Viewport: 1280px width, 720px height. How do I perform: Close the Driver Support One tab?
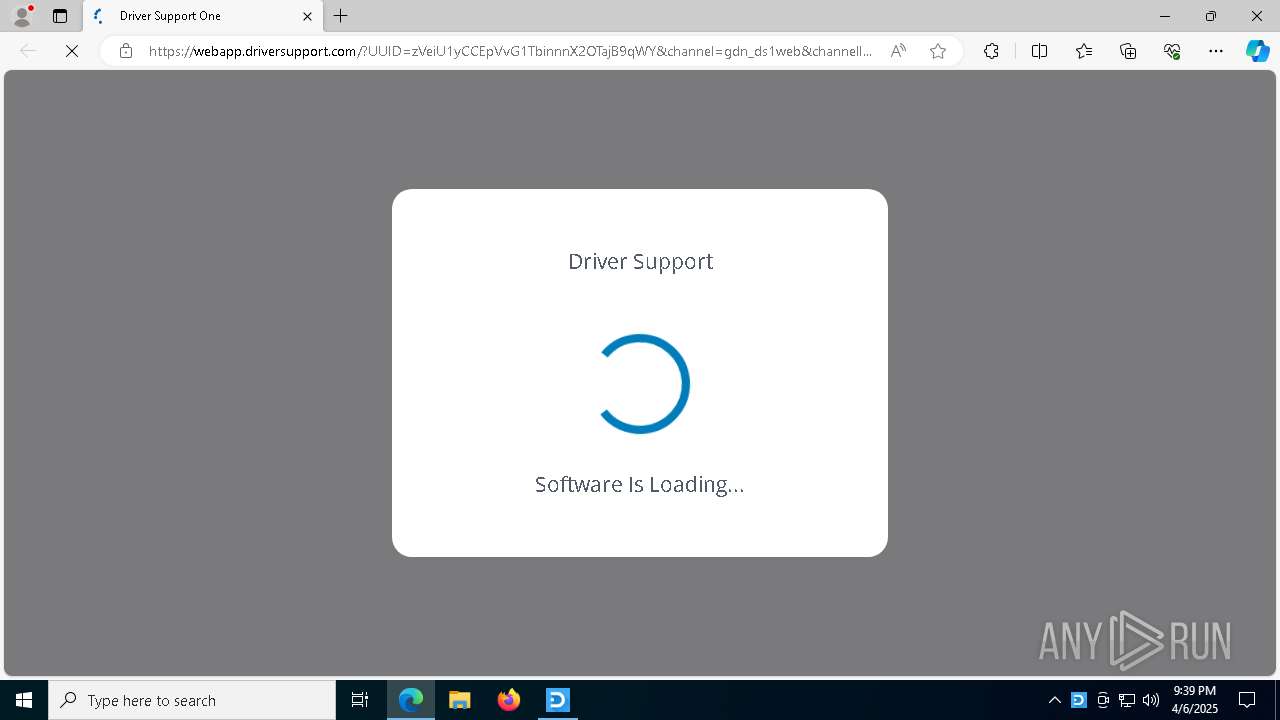pos(307,16)
